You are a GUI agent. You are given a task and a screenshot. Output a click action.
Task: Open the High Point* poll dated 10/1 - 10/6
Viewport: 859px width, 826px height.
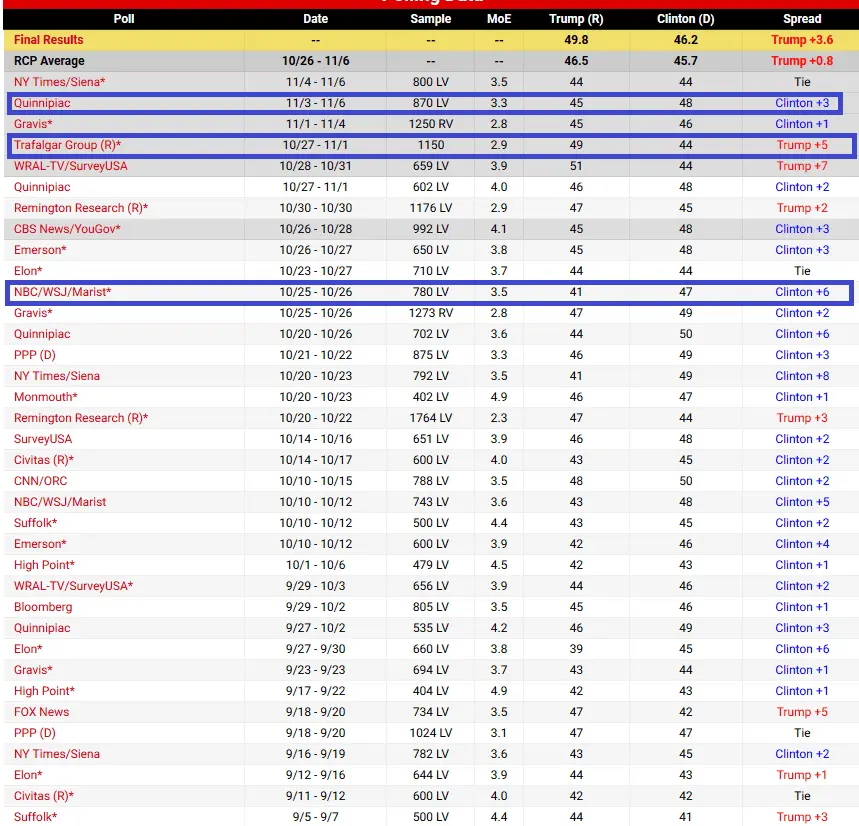[x=44, y=565]
